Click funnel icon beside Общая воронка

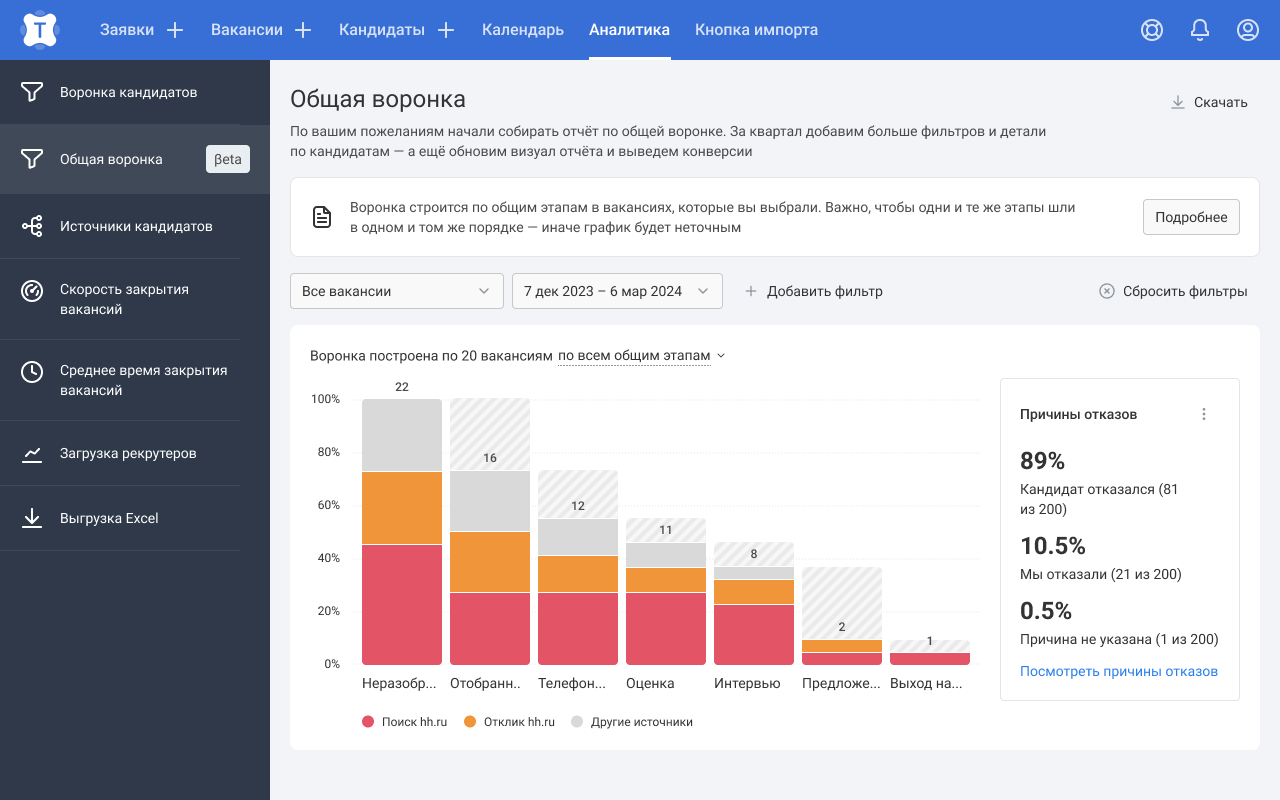tap(32, 159)
